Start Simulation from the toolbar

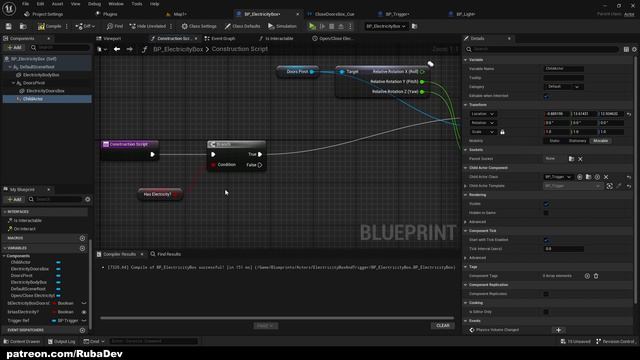click(x=282, y=26)
